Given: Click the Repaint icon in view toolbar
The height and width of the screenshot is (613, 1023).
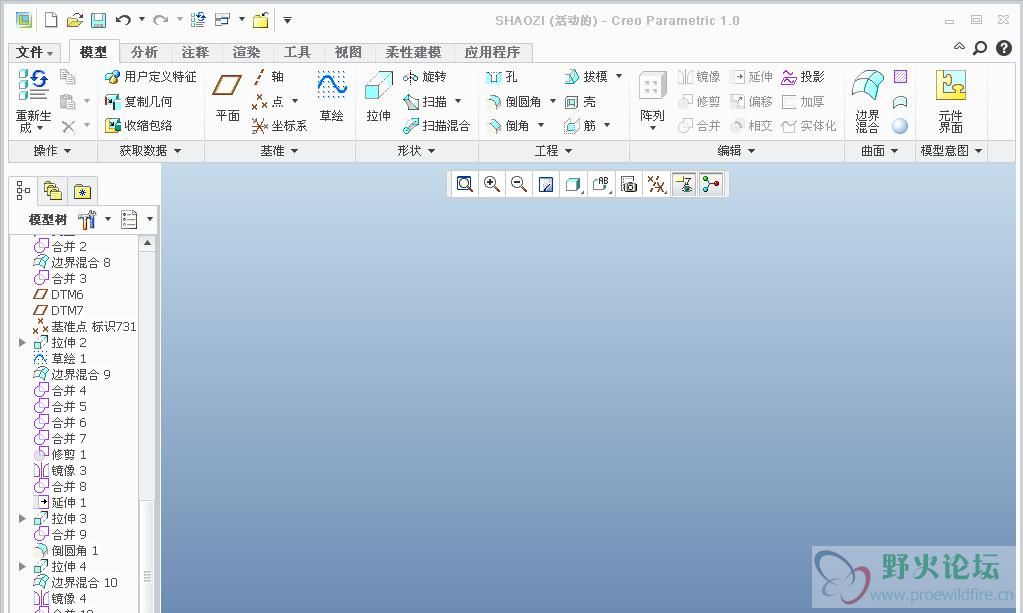Looking at the screenshot, I should pyautogui.click(x=546, y=185).
